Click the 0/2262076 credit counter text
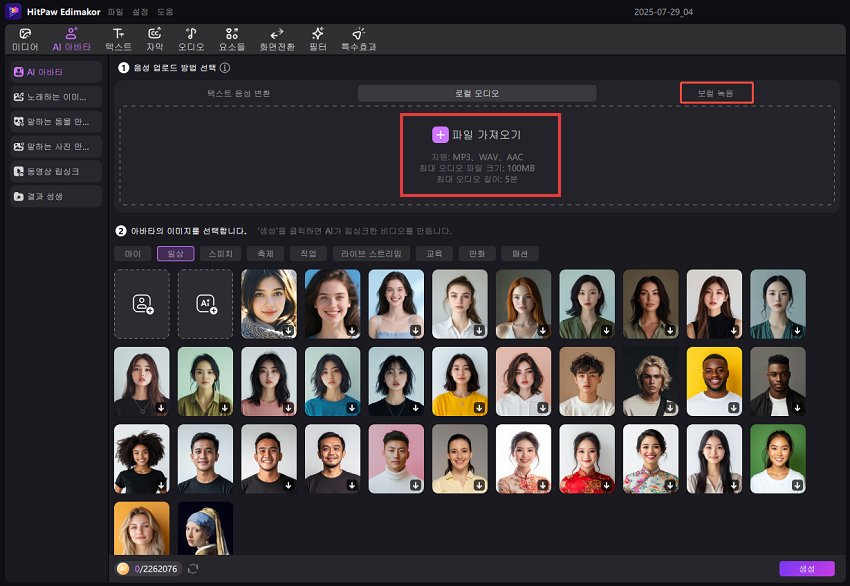 click(x=156, y=569)
